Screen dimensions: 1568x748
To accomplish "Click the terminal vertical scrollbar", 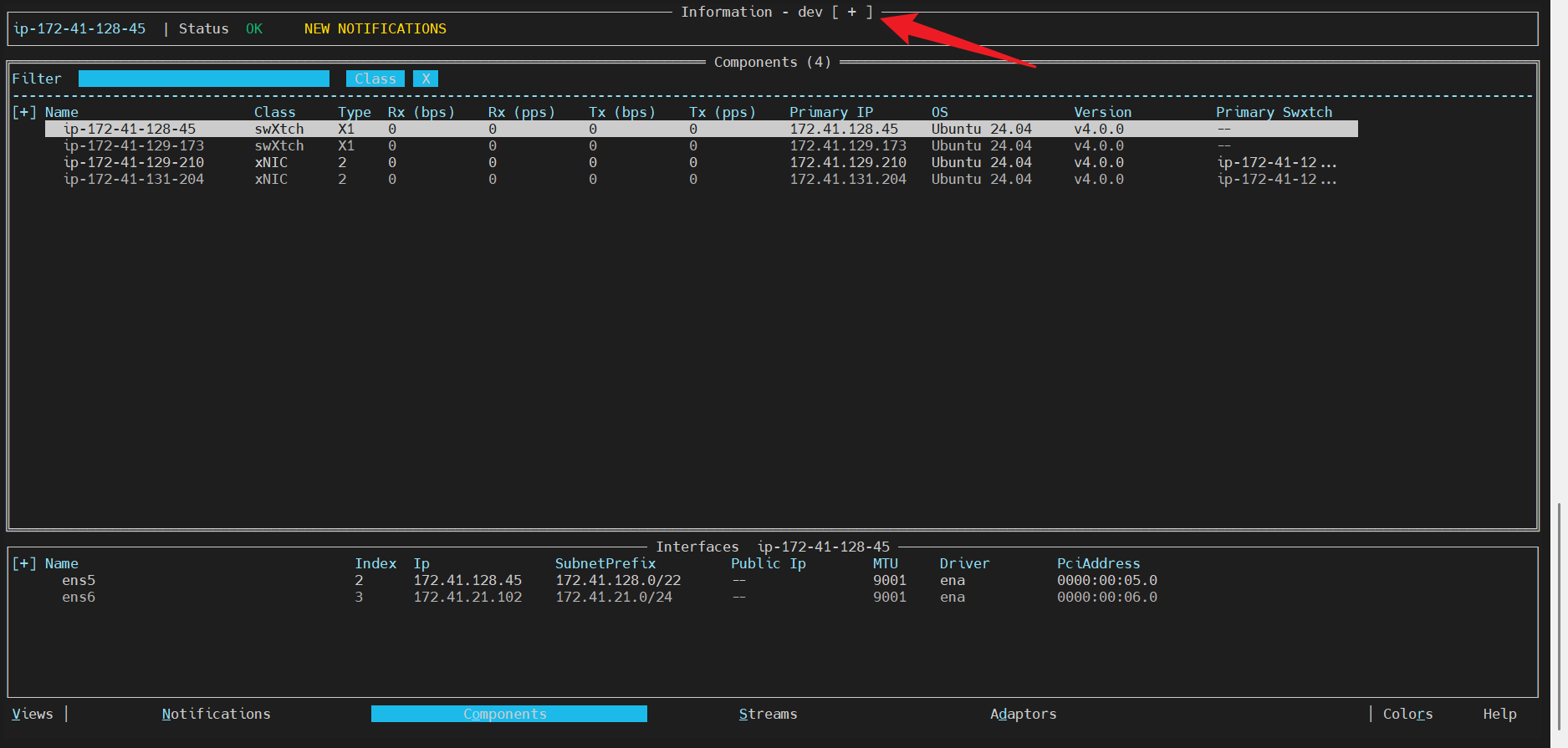I will 1559,618.
